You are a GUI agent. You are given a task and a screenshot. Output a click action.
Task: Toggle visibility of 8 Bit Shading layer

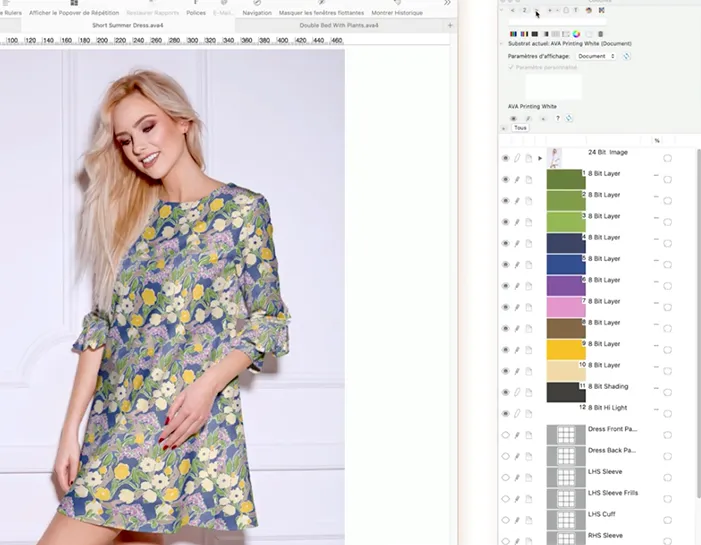(x=505, y=392)
